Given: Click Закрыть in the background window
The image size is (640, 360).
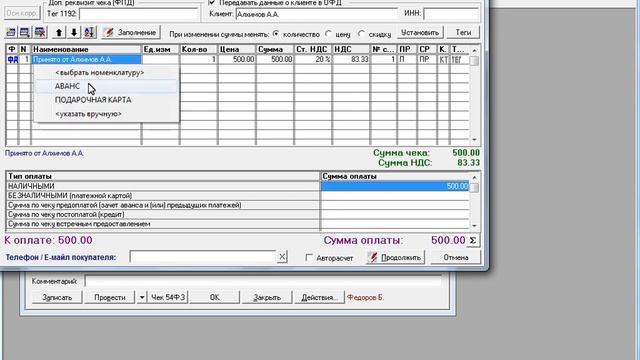Looking at the screenshot, I should point(267,298).
